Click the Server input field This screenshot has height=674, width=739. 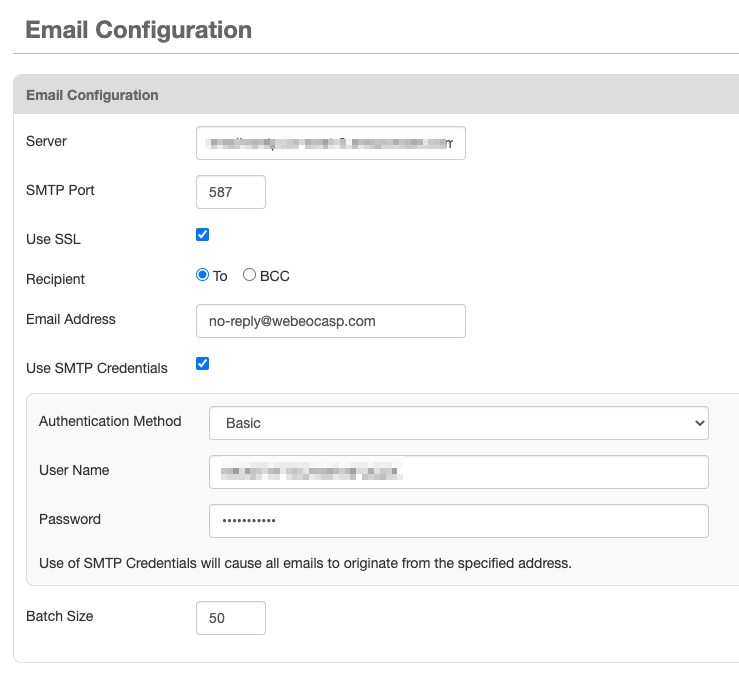click(x=330, y=143)
